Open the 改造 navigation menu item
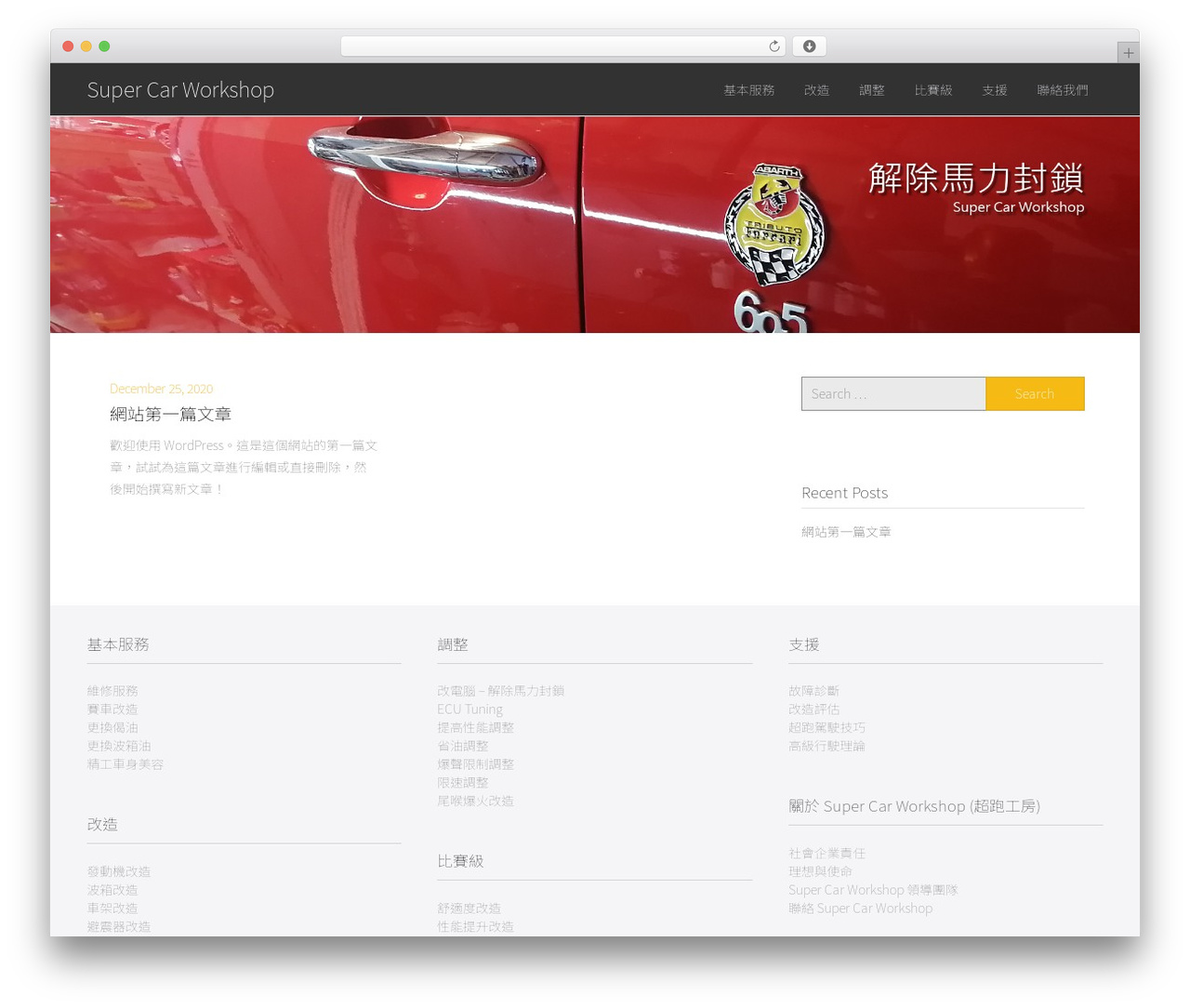Viewport: 1190px width, 1008px height. coord(816,90)
